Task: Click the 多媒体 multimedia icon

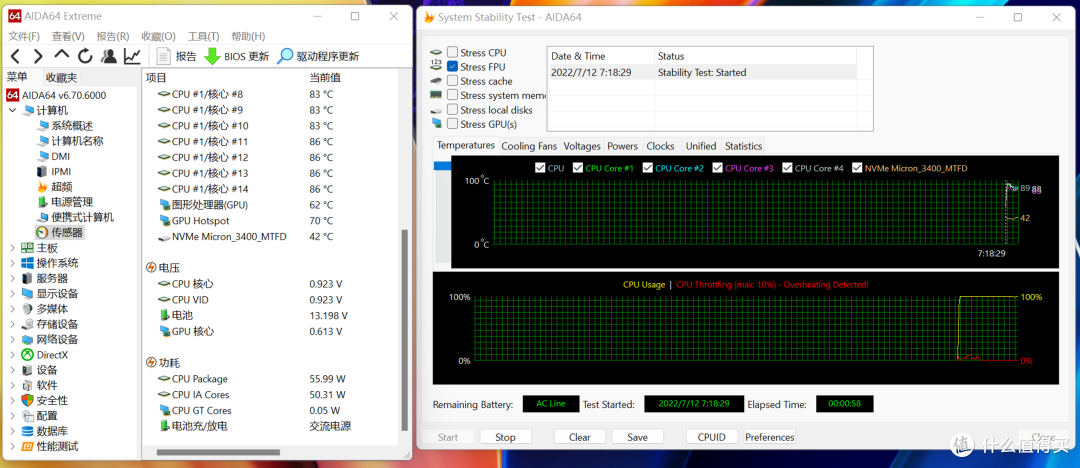Action: (x=28, y=309)
